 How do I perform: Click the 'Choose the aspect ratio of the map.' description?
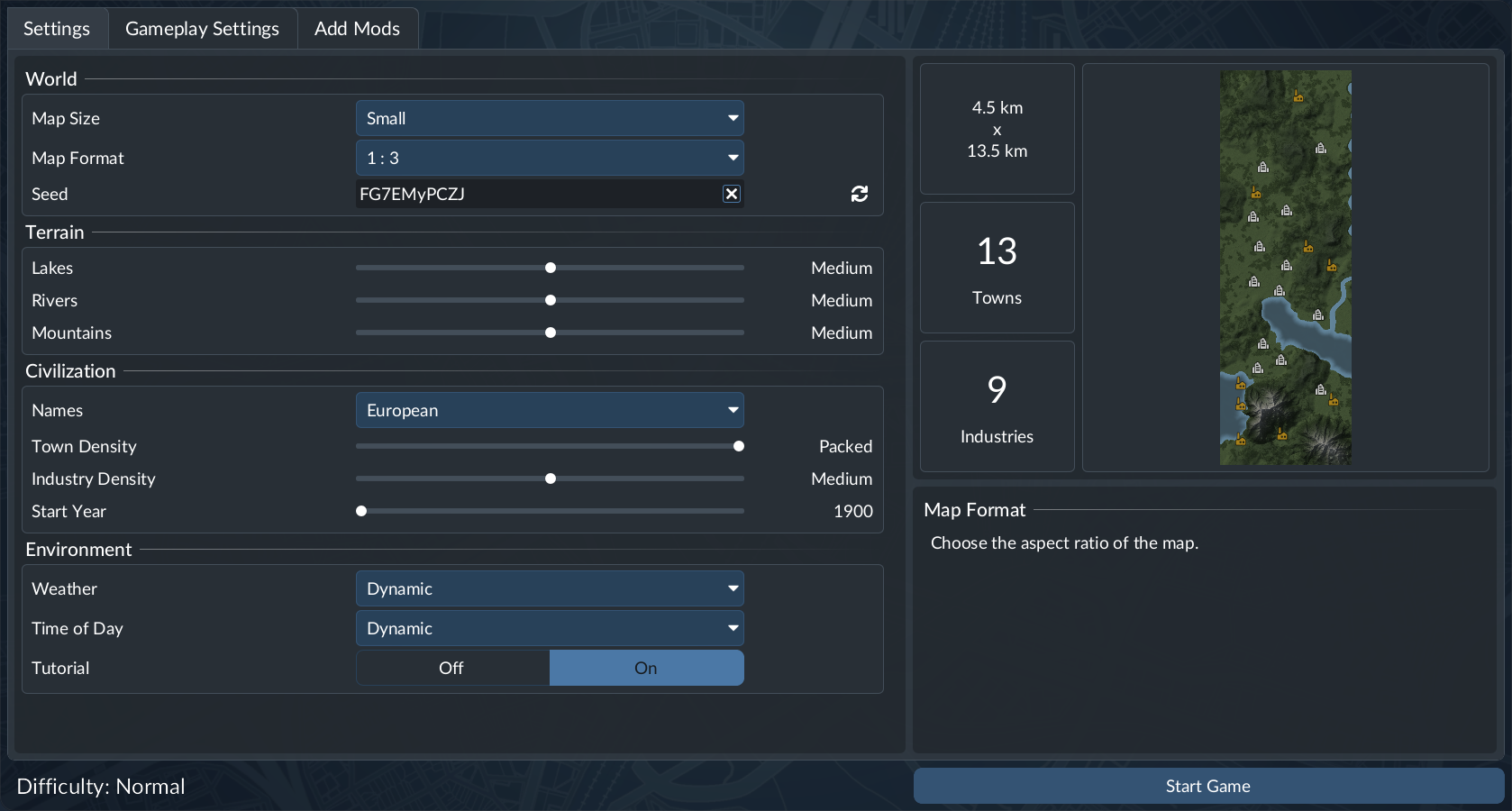[x=1064, y=542]
